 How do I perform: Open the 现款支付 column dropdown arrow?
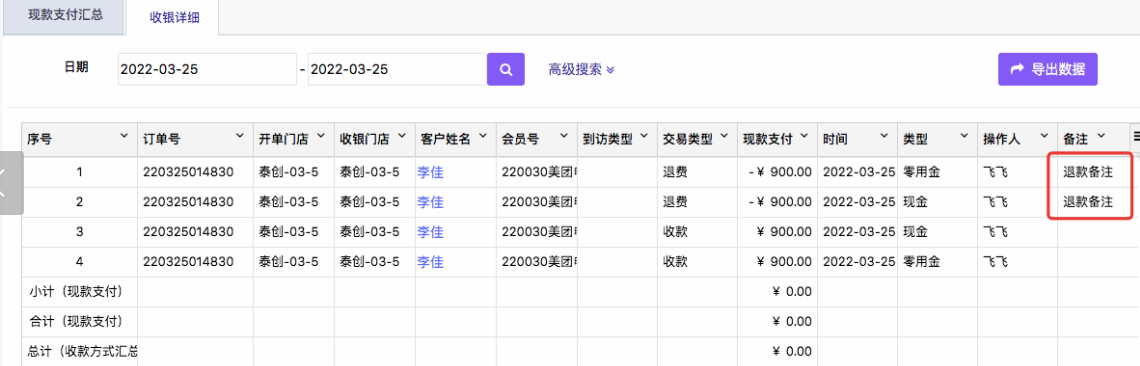[x=804, y=136]
